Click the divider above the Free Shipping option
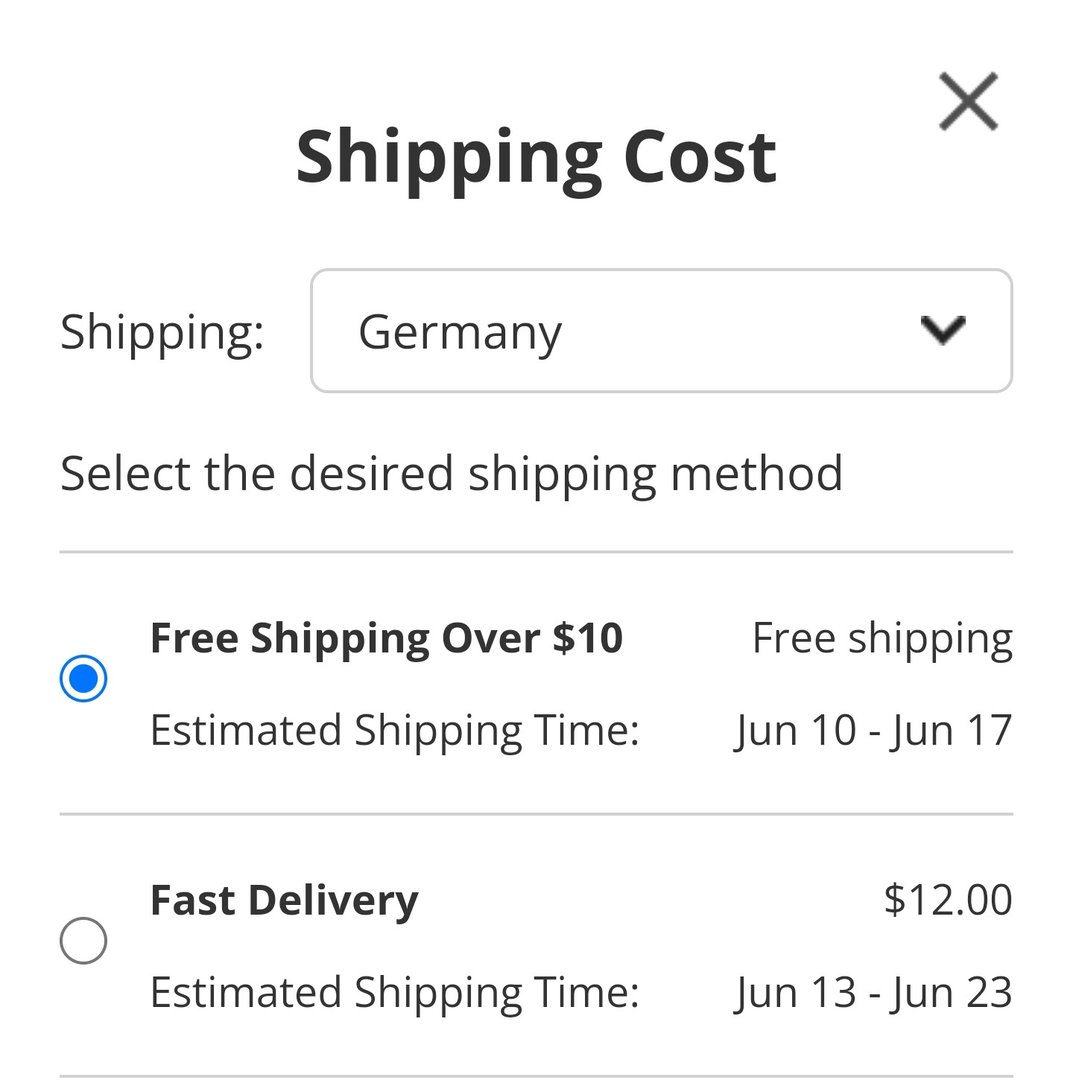Viewport: 1073px width, 1080px height. pos(536,552)
